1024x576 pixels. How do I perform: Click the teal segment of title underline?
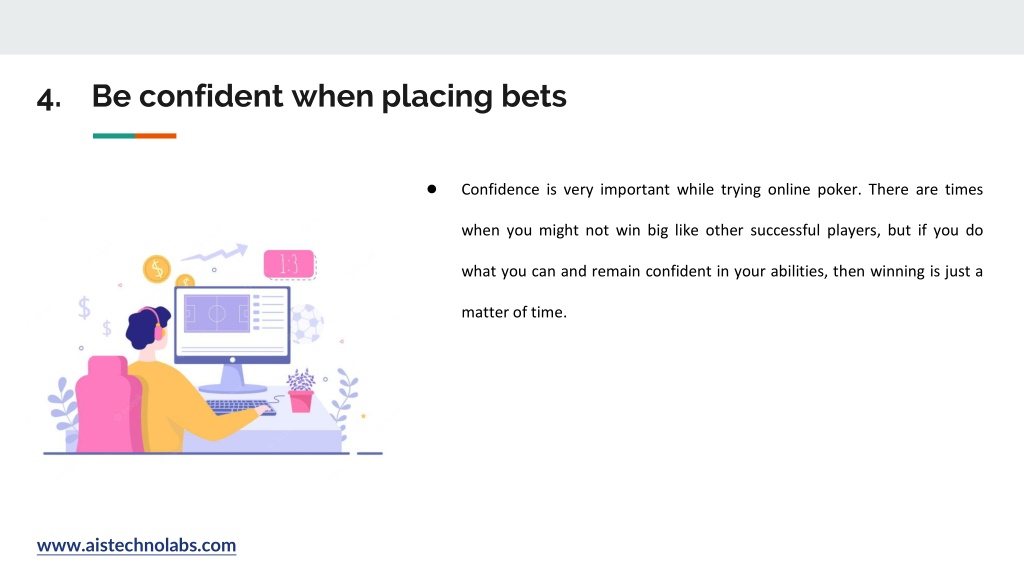[x=114, y=136]
